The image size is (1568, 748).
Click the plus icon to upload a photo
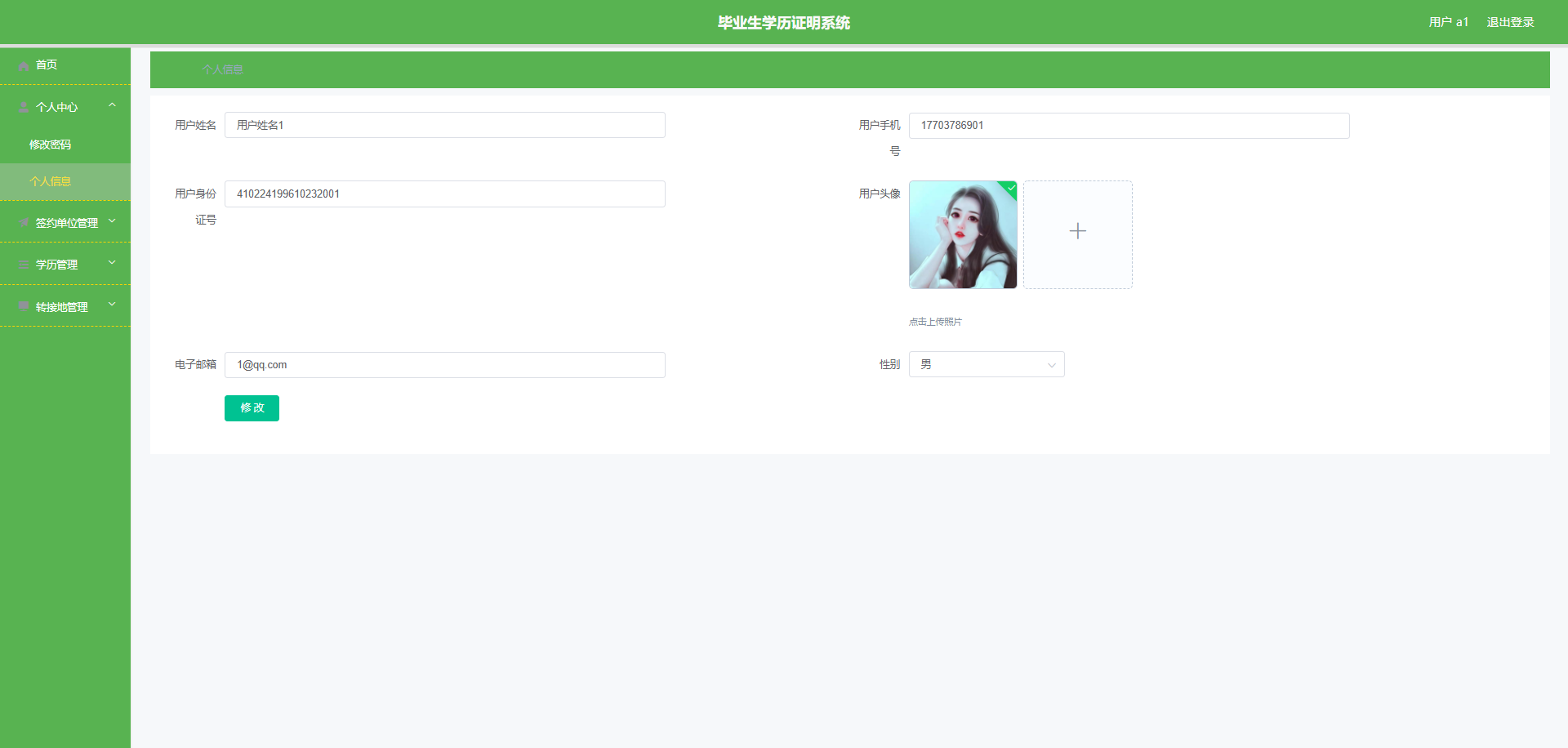[1078, 231]
